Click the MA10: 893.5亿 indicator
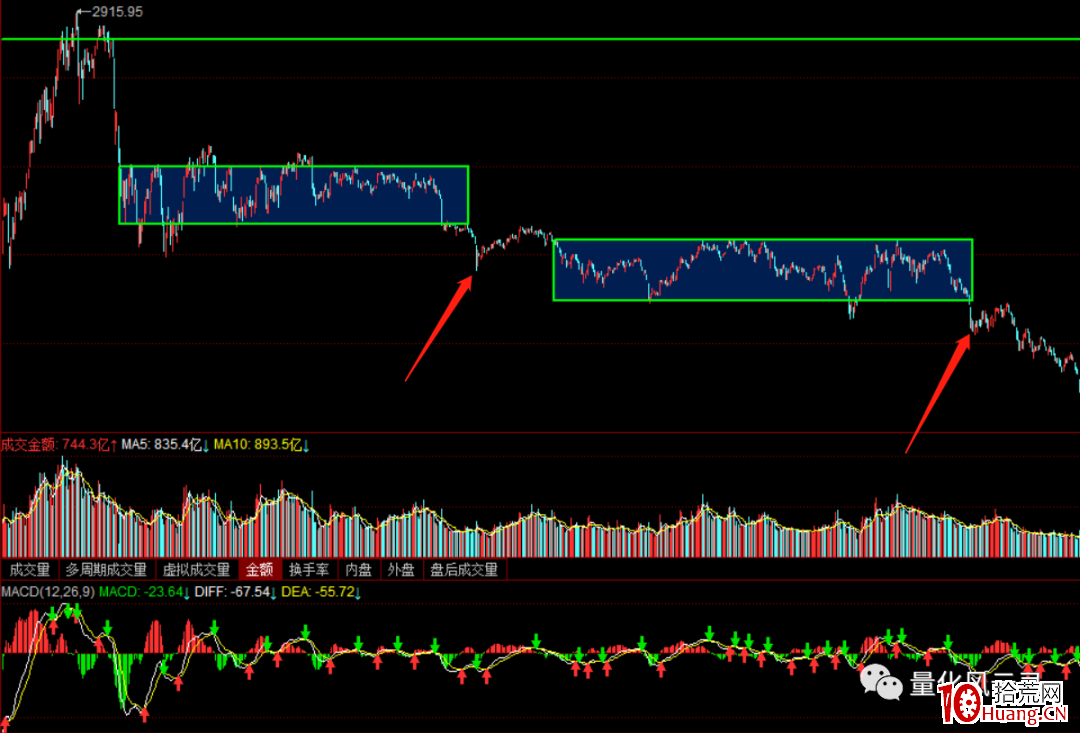 [x=262, y=445]
